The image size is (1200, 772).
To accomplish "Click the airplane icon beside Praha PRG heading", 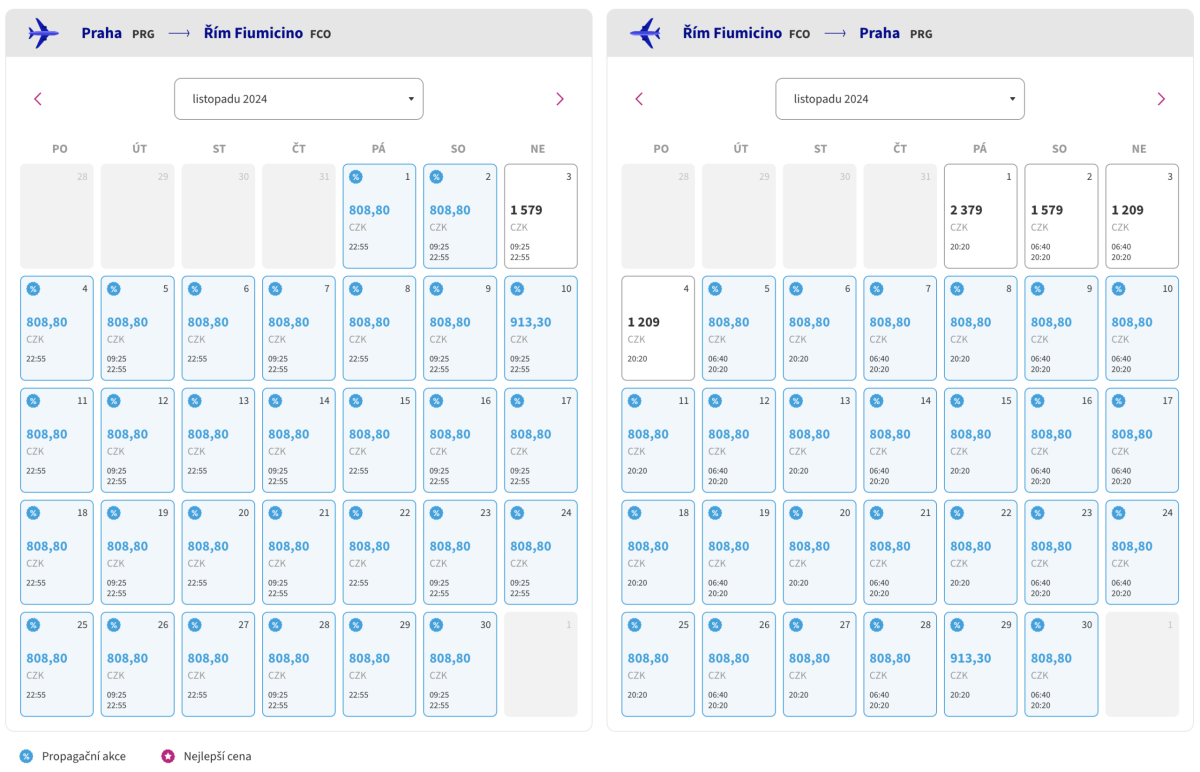I will click(44, 33).
